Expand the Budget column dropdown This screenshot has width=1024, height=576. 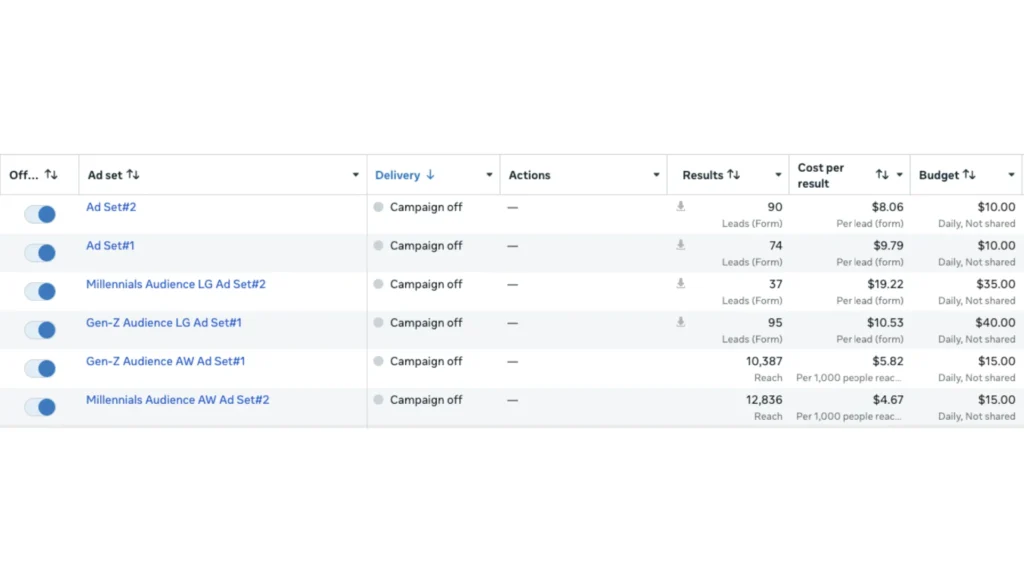coord(1011,175)
